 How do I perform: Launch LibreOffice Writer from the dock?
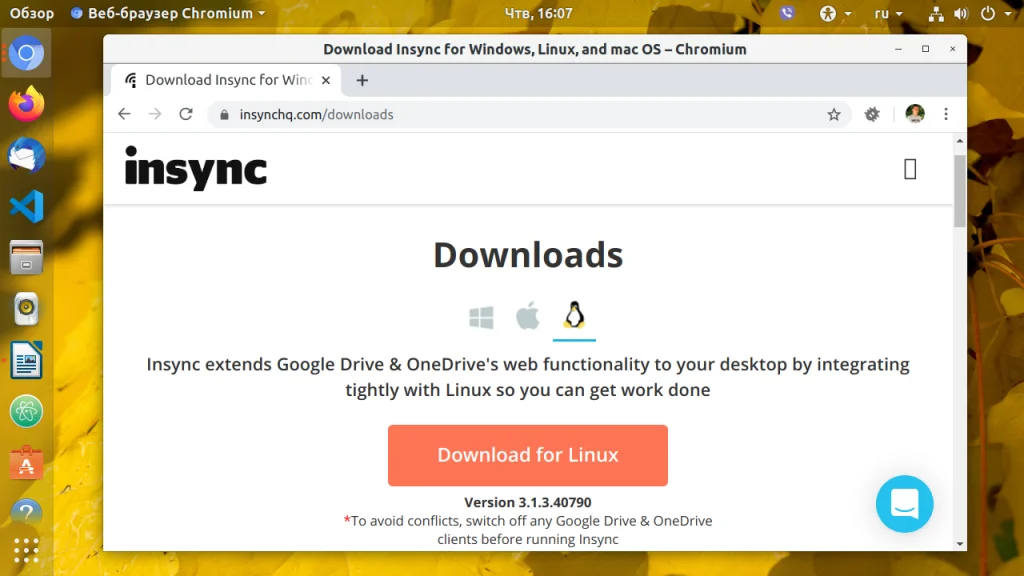coord(26,360)
